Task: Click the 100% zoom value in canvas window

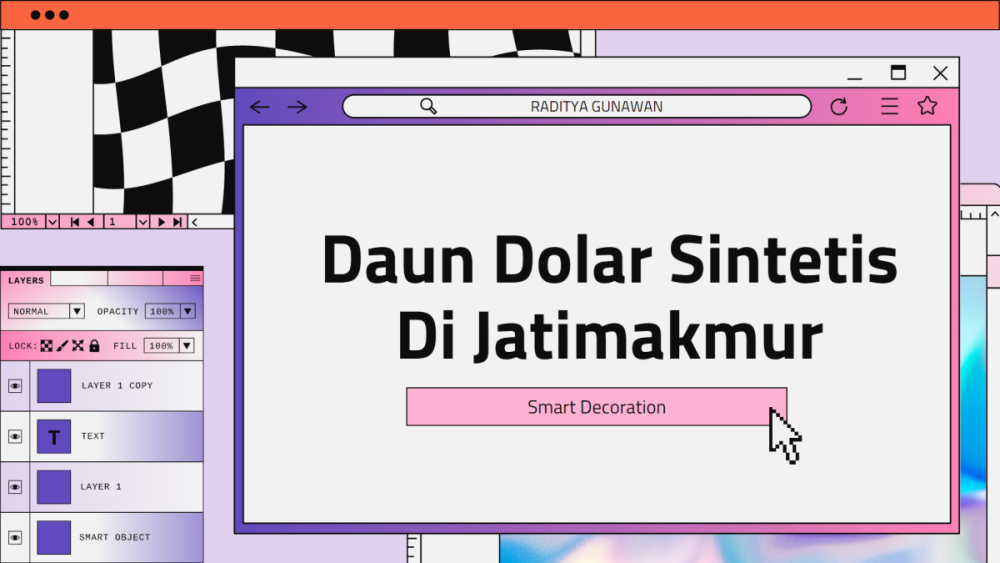Action: [24, 222]
